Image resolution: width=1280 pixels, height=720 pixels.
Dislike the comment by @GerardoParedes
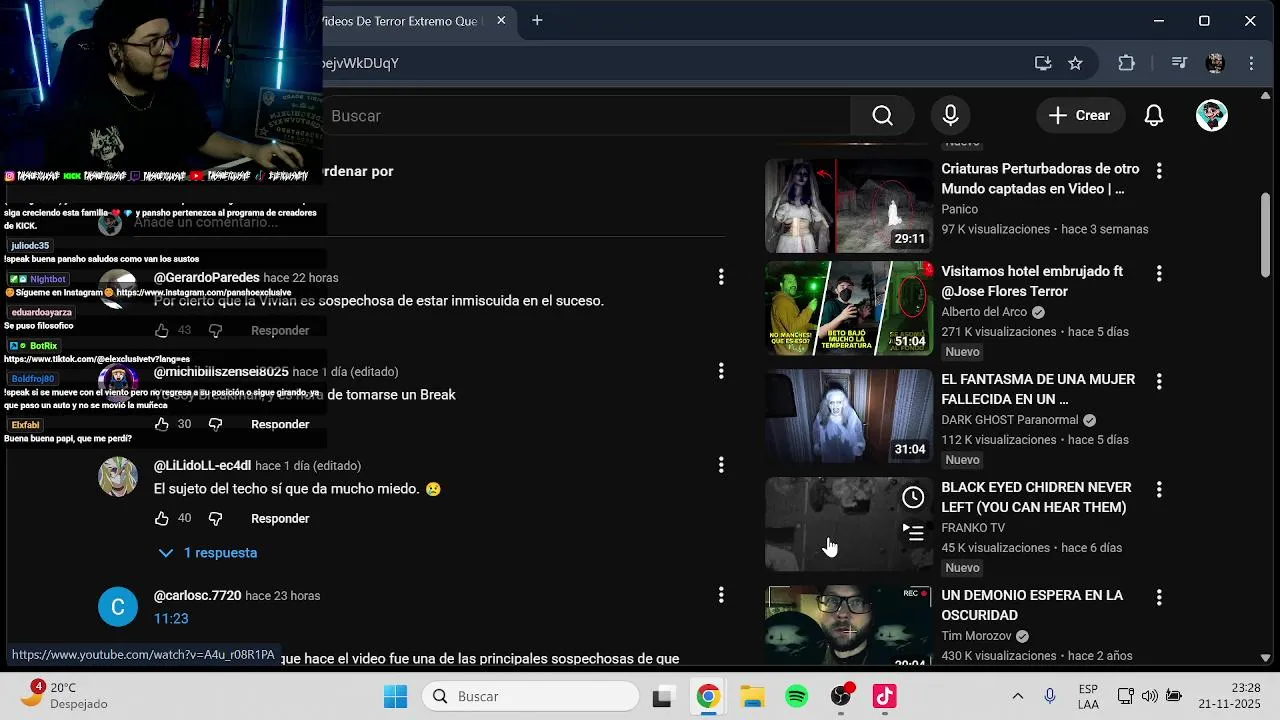point(215,330)
